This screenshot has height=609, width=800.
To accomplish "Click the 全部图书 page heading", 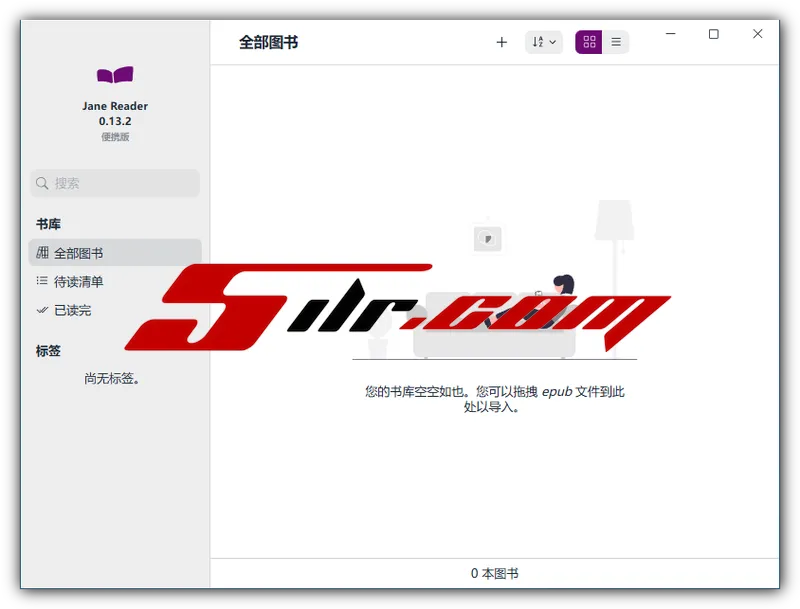I will coord(269,42).
